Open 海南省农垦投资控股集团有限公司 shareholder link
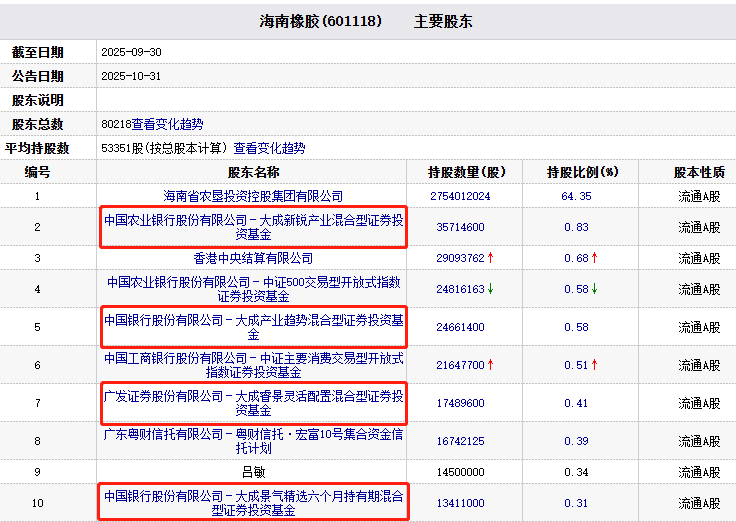The height and width of the screenshot is (522, 736). [253, 196]
